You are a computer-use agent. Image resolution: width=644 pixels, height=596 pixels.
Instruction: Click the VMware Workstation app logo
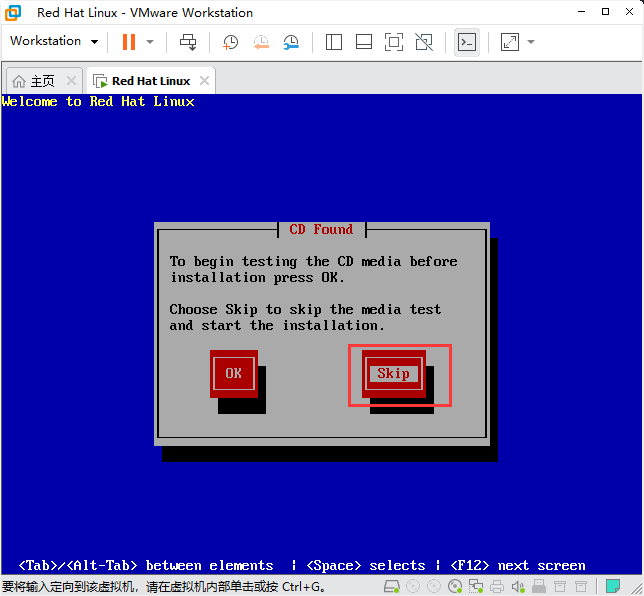(x=13, y=12)
